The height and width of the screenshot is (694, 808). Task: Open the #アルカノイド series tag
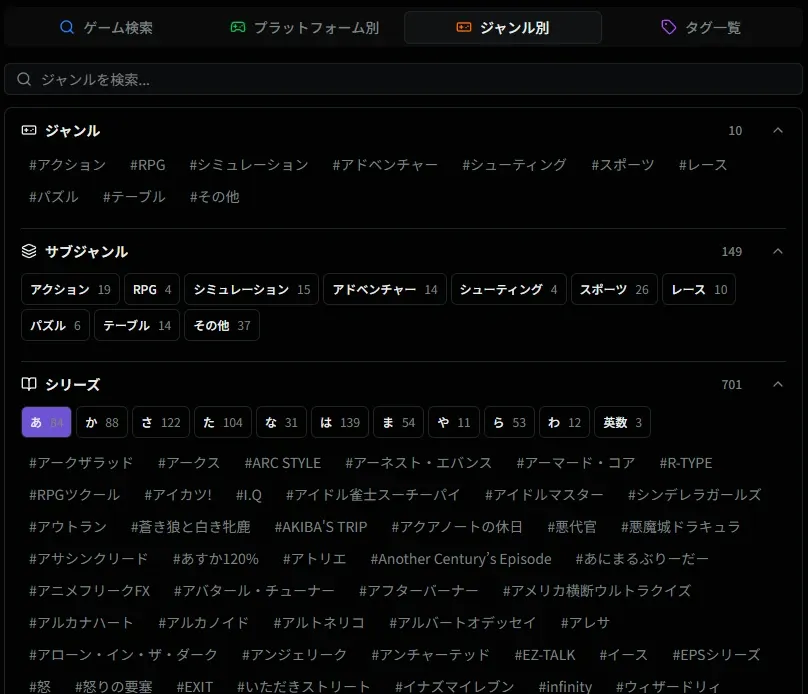(204, 622)
